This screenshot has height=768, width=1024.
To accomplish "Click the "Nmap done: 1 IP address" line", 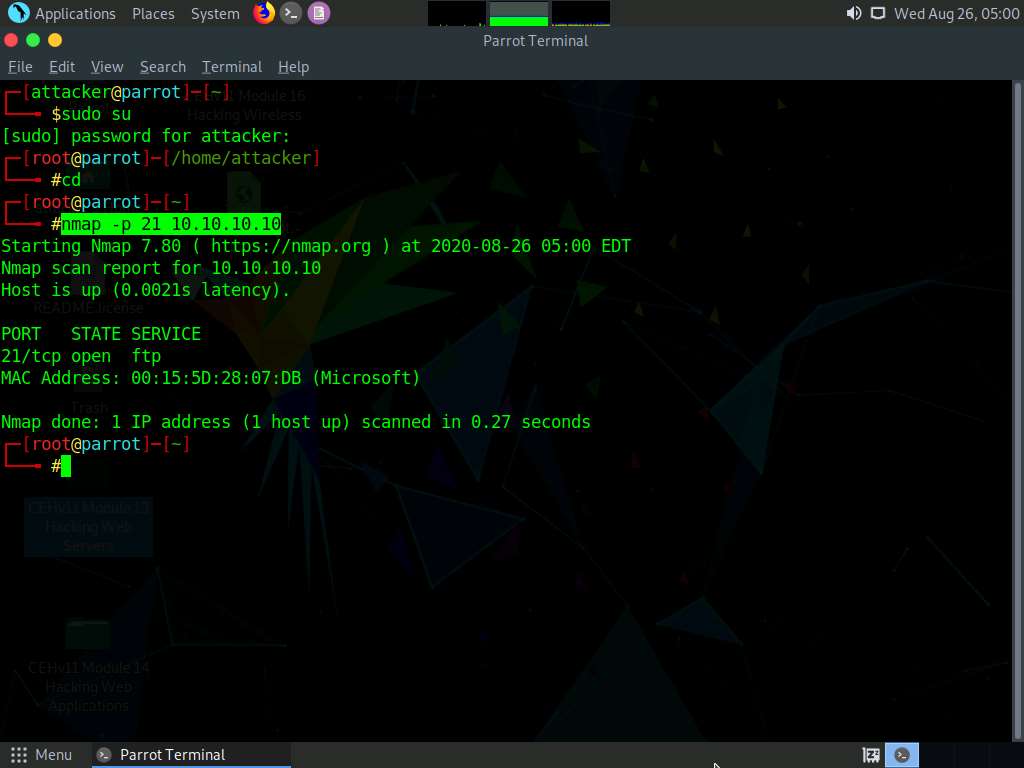I will tap(296, 422).
